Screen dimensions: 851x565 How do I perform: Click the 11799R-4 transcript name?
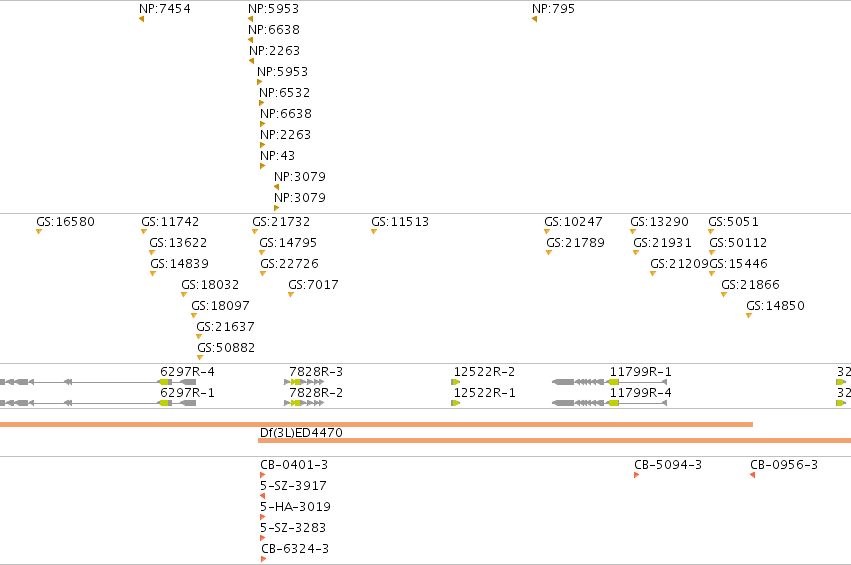640,392
